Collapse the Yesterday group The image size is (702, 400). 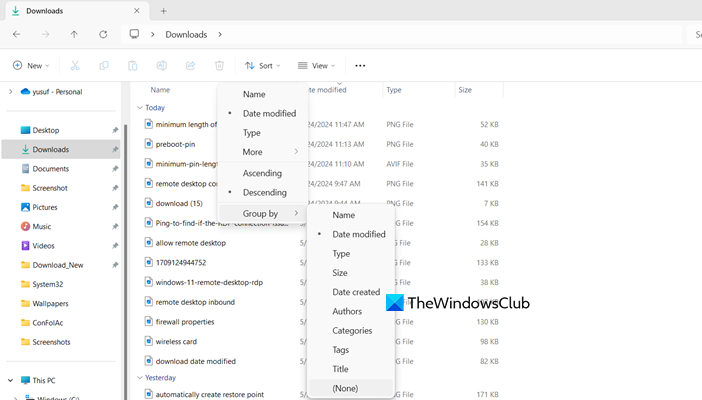pos(140,378)
